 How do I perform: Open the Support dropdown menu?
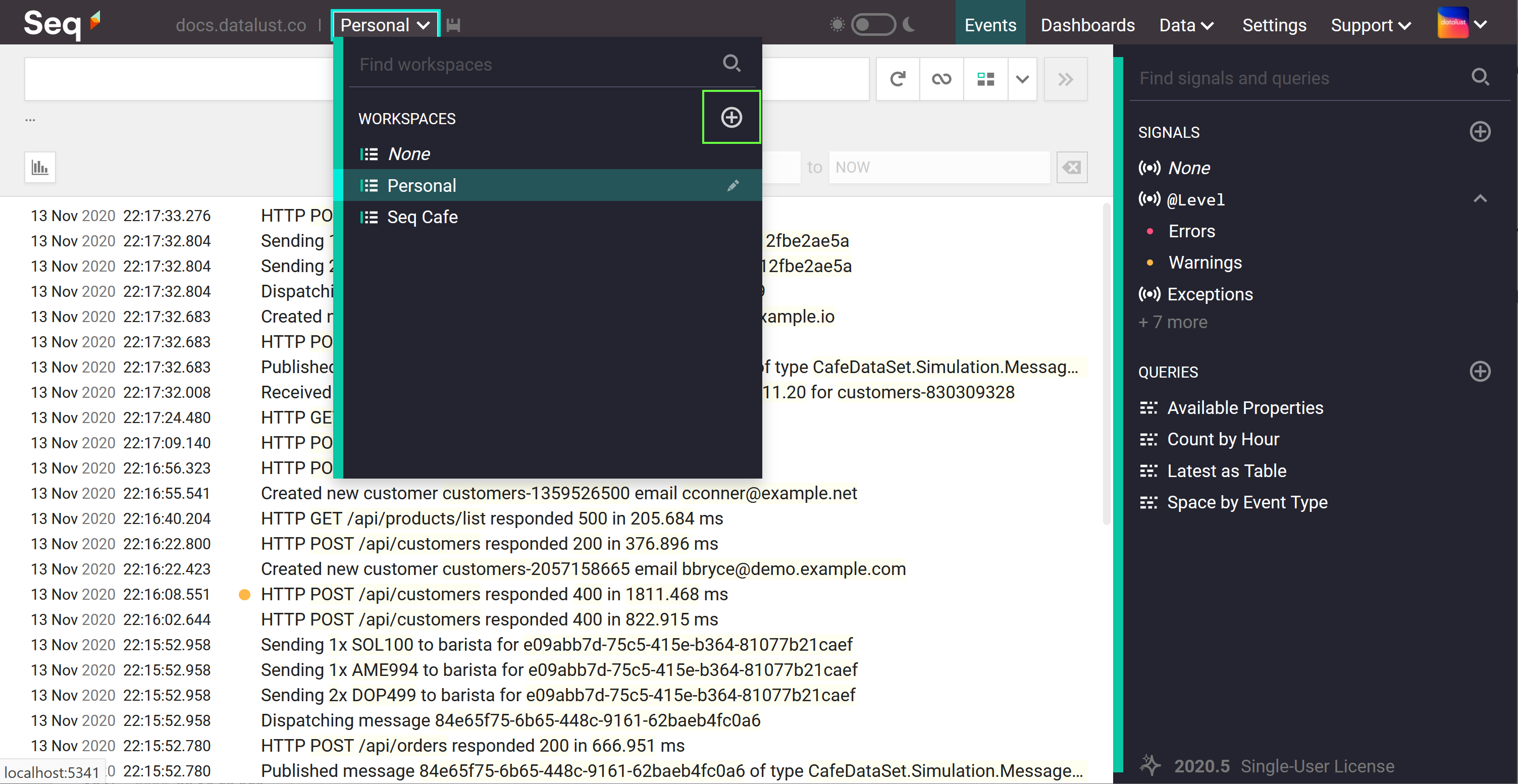(1370, 25)
